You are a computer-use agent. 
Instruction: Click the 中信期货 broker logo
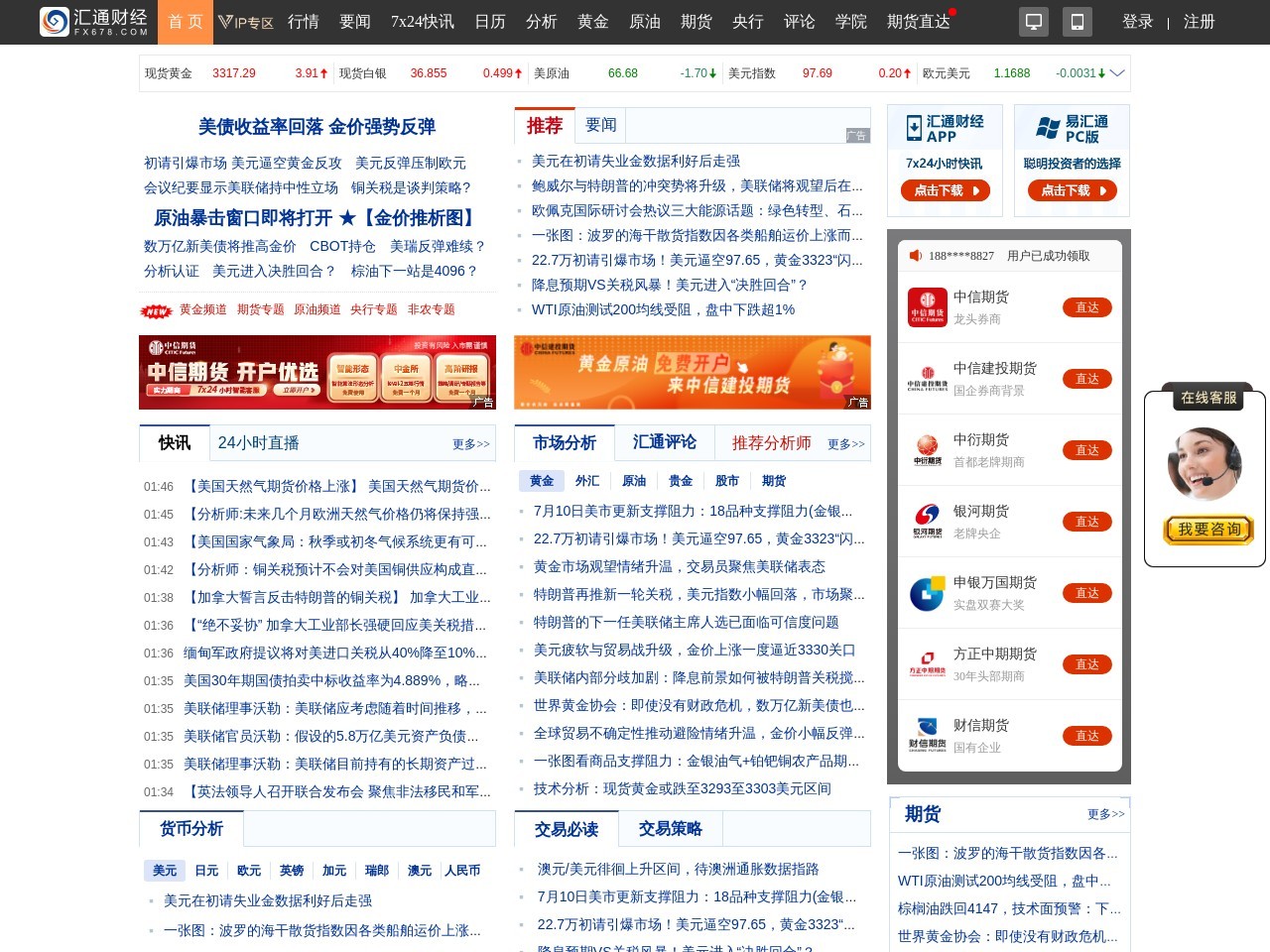928,307
